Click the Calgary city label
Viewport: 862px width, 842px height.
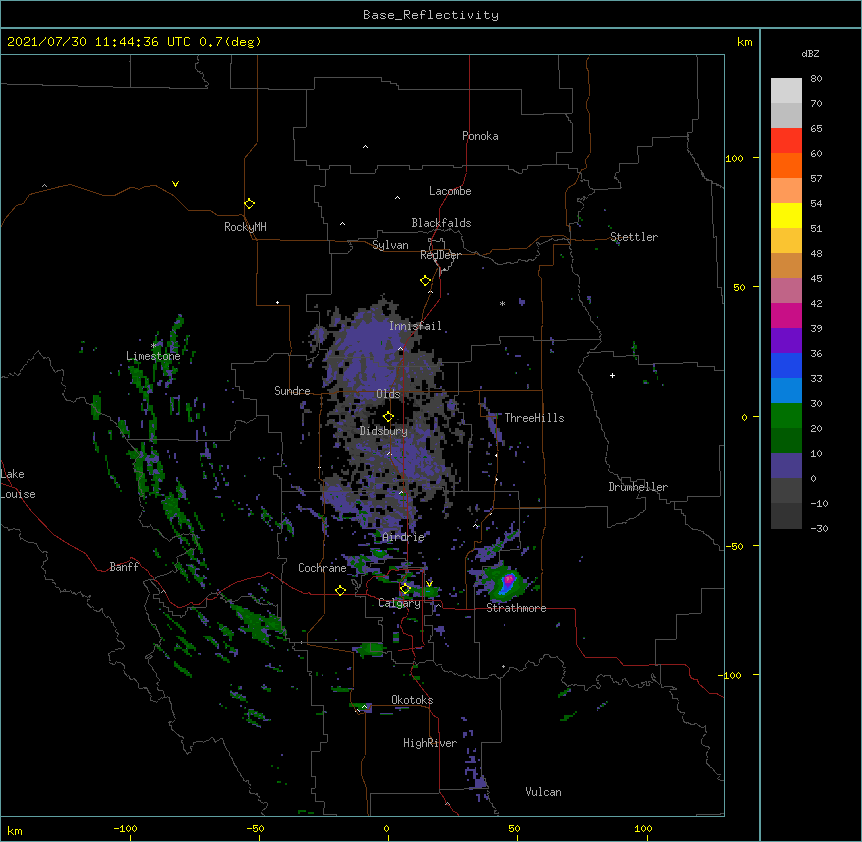pyautogui.click(x=399, y=603)
